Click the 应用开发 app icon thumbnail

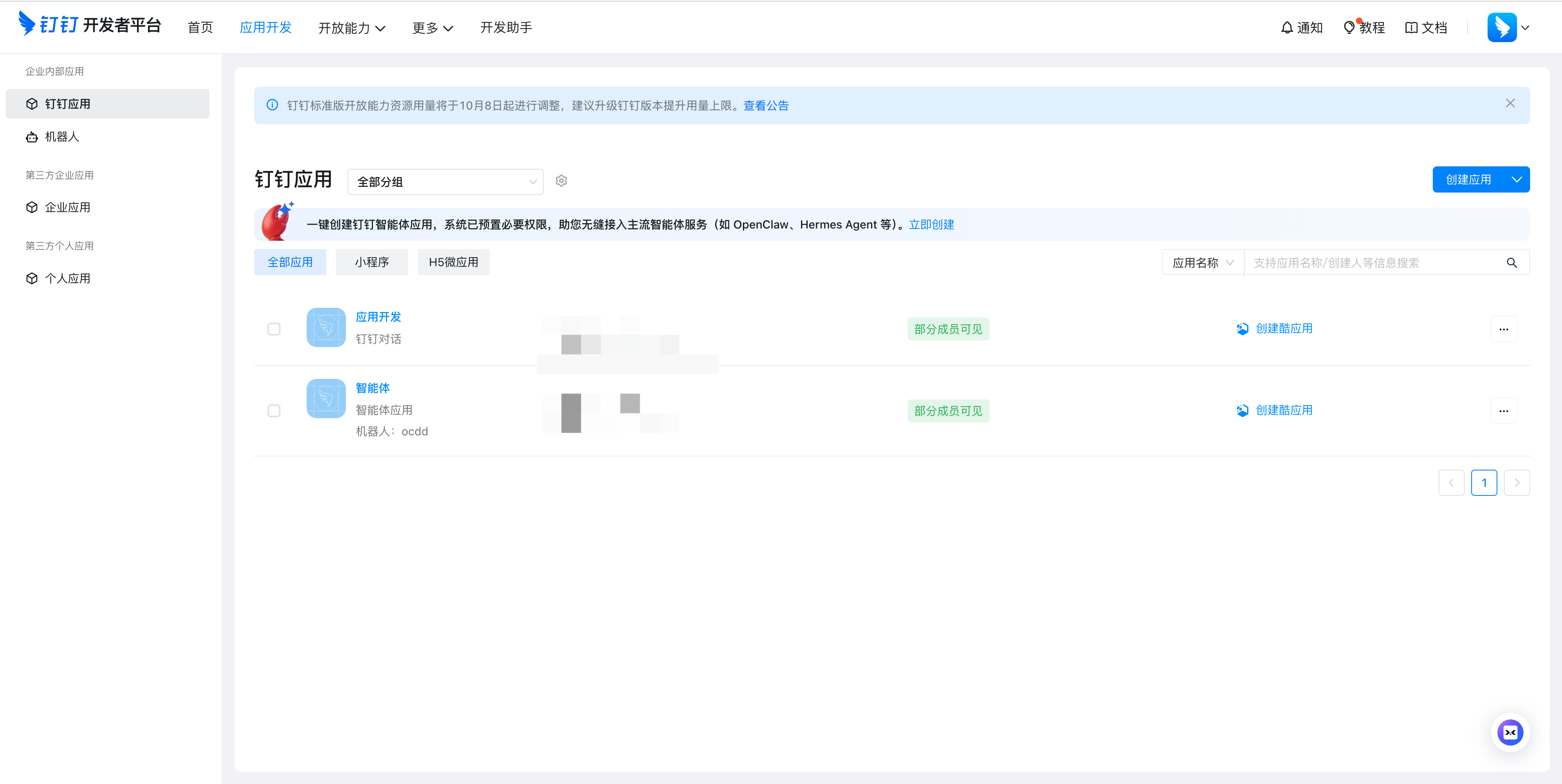pos(325,327)
